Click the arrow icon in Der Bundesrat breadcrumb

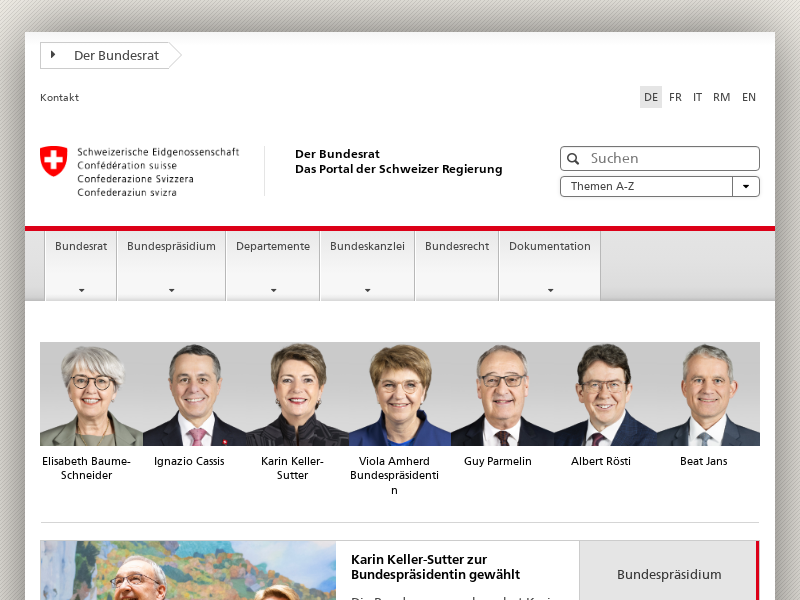click(x=53, y=55)
